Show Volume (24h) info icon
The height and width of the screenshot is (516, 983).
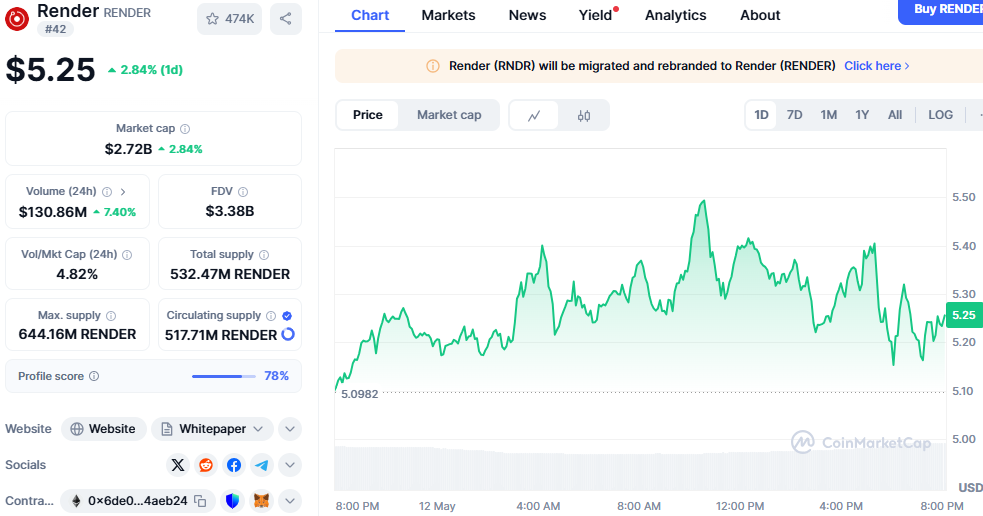tap(107, 192)
